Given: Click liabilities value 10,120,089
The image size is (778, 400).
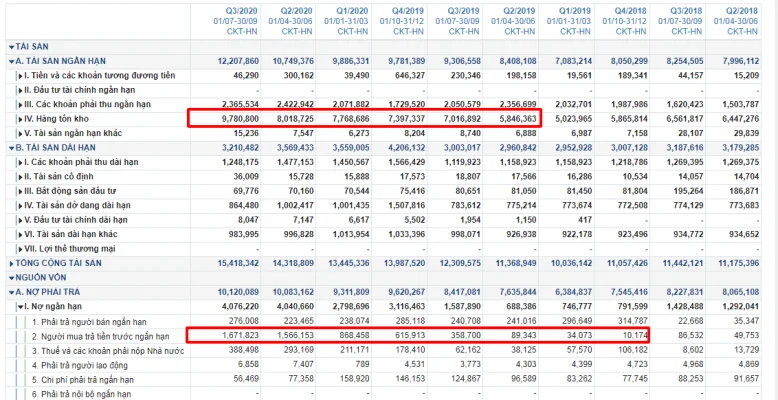Looking at the screenshot, I should pyautogui.click(x=238, y=292).
